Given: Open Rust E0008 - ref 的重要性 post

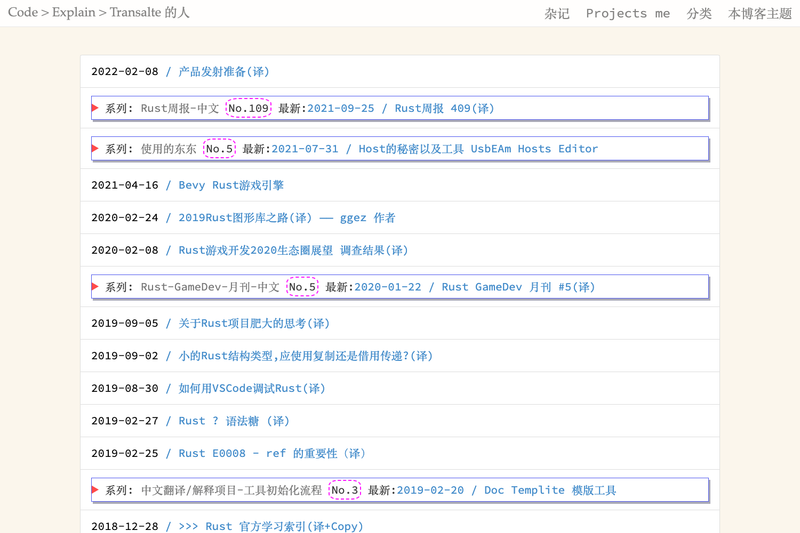Looking at the screenshot, I should coord(272,453).
